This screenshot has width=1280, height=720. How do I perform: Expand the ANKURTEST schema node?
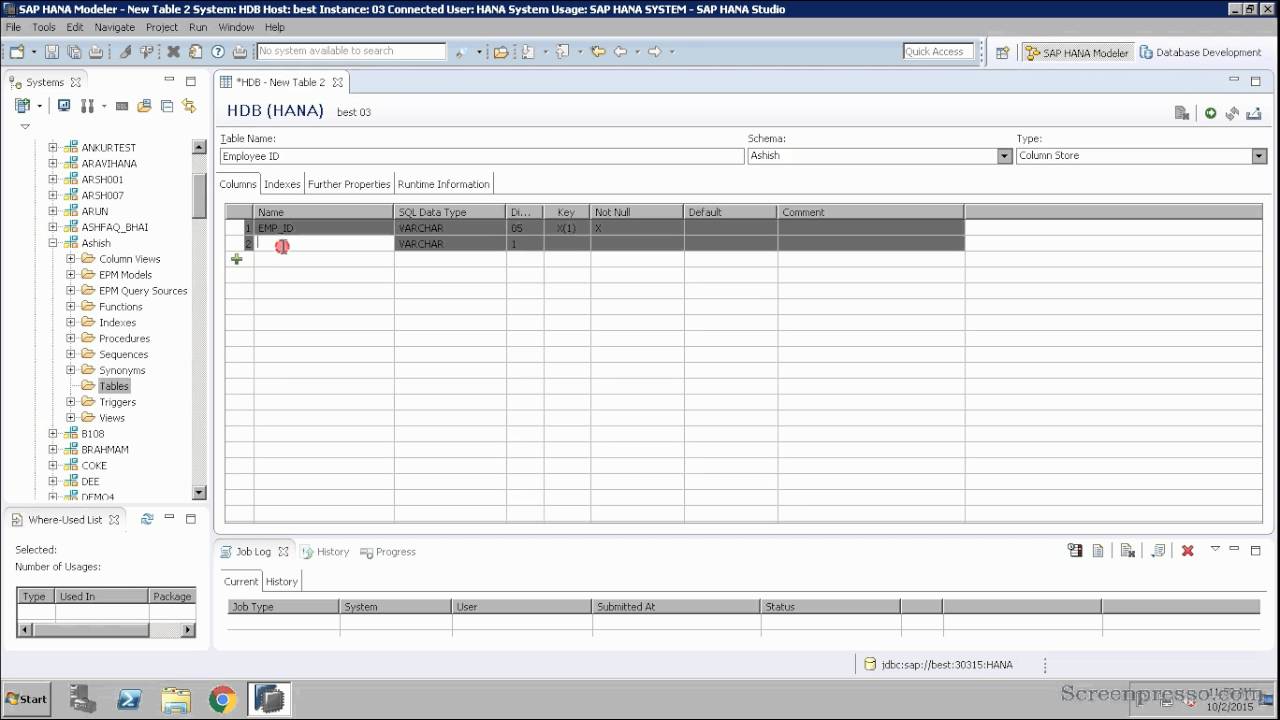tap(53, 148)
